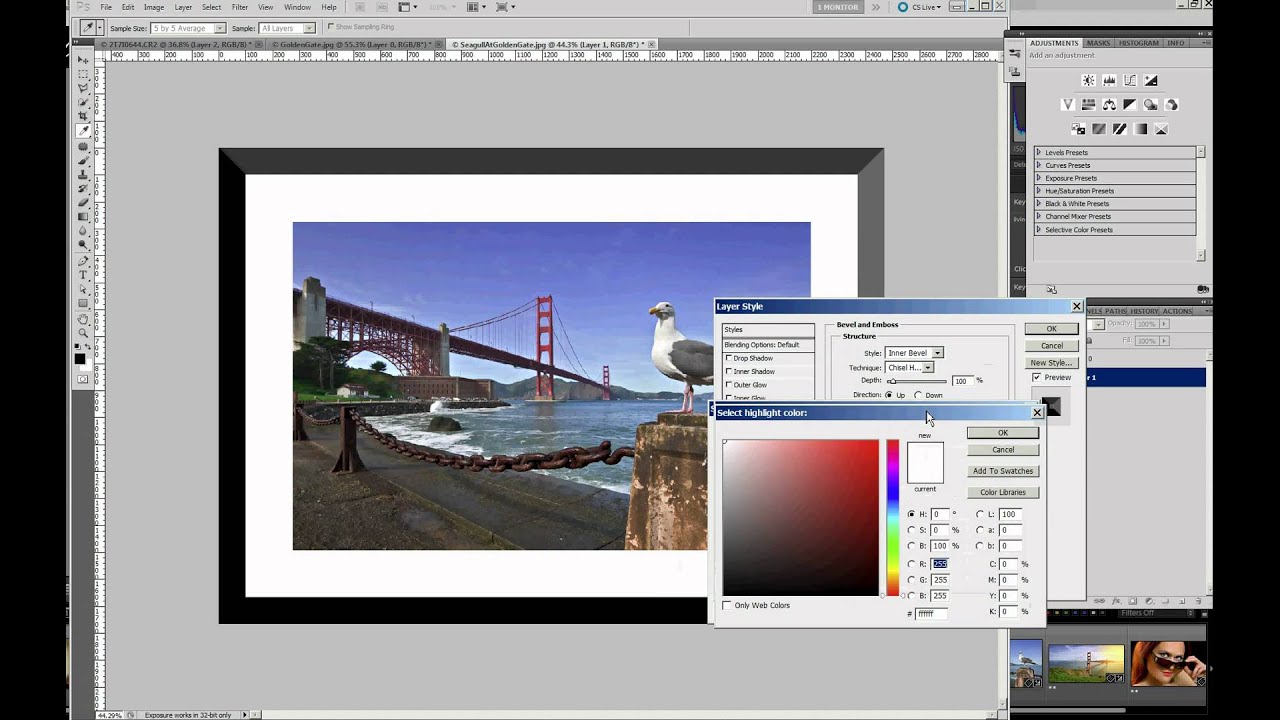Confirm the highlight color with OK
The image size is (1280, 720).
[1003, 433]
